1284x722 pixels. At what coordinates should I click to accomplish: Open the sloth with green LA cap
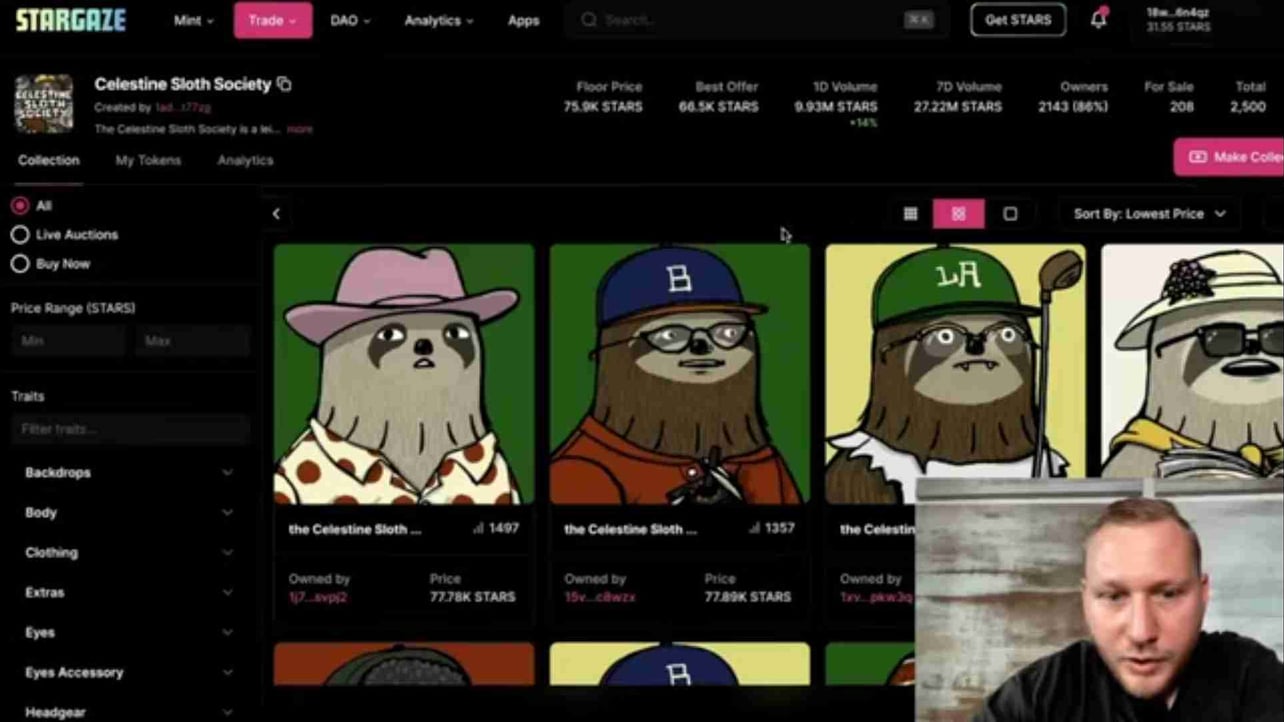(955, 374)
